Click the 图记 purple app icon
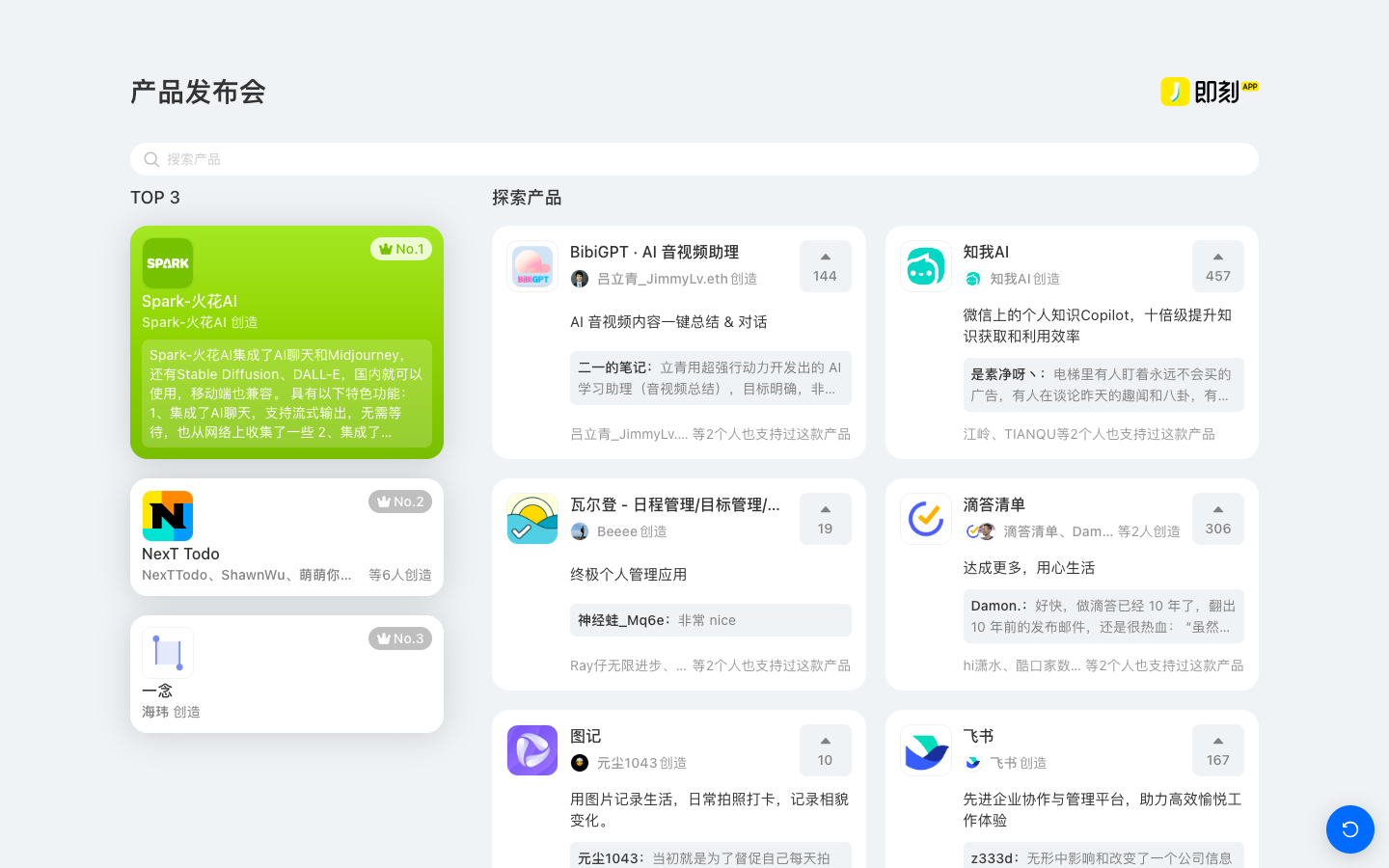1389x868 pixels. click(531, 749)
